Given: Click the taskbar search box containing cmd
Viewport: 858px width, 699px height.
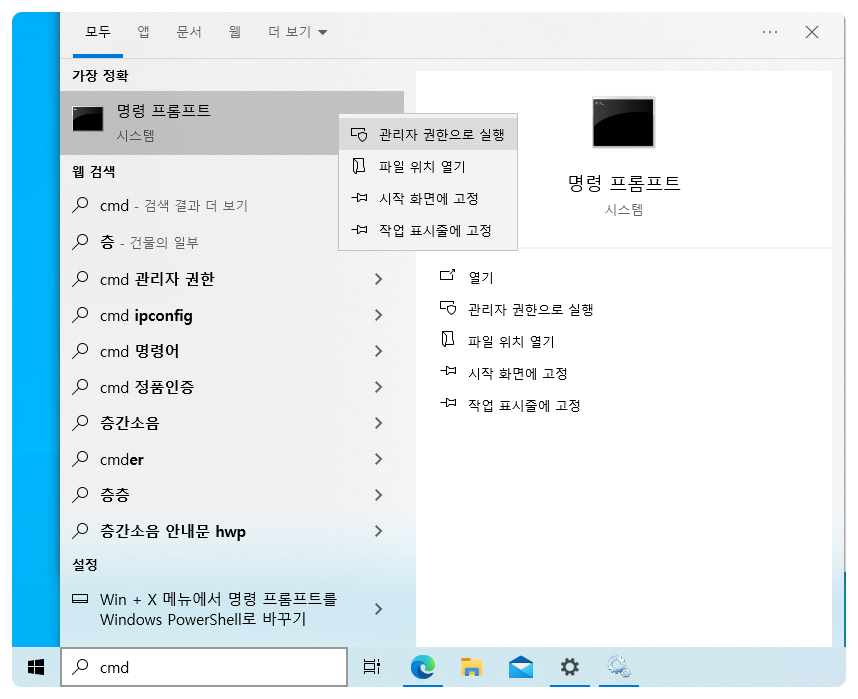Looking at the screenshot, I should pos(204,667).
